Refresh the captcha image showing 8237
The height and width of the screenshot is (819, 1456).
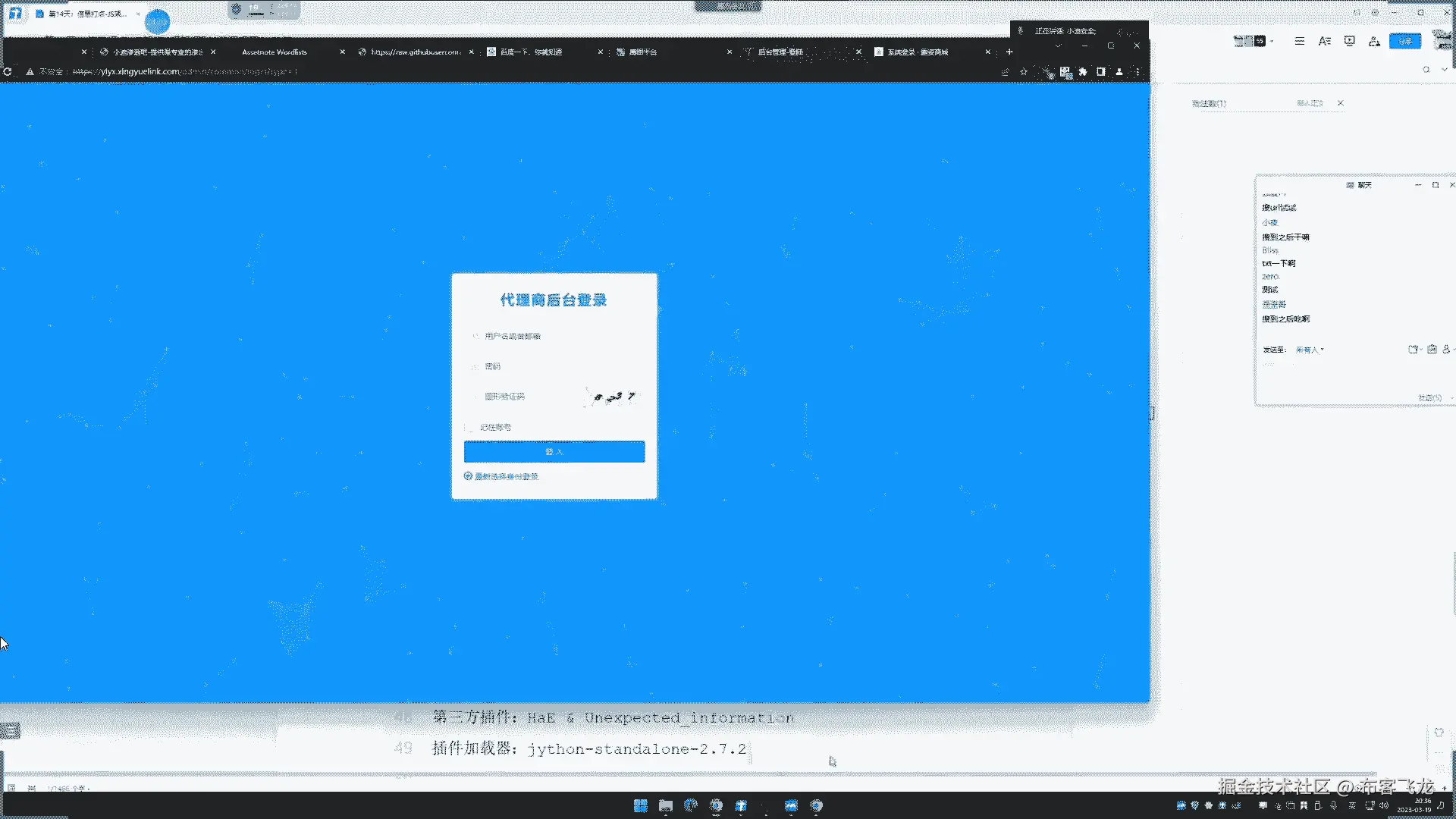613,397
